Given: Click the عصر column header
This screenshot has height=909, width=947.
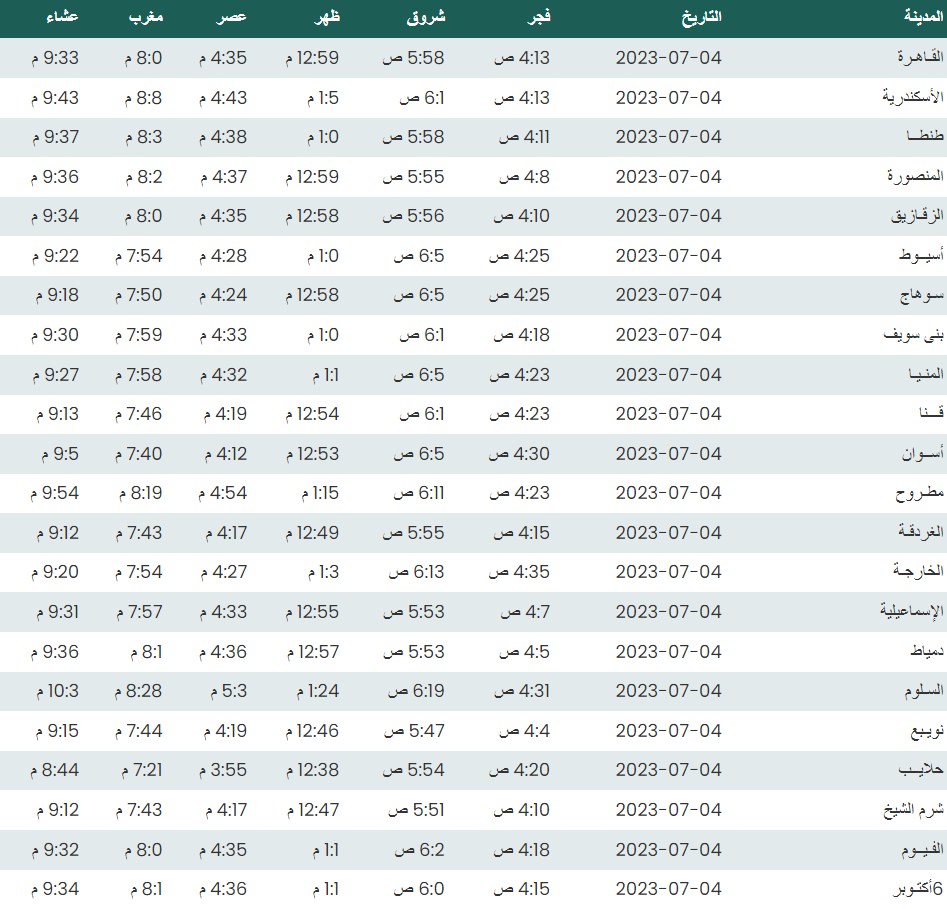Looking at the screenshot, I should pos(233,18).
